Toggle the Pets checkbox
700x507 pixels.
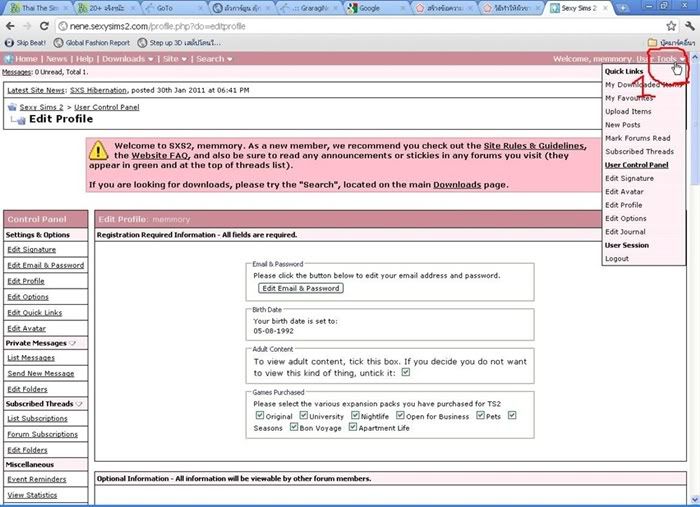tap(480, 415)
